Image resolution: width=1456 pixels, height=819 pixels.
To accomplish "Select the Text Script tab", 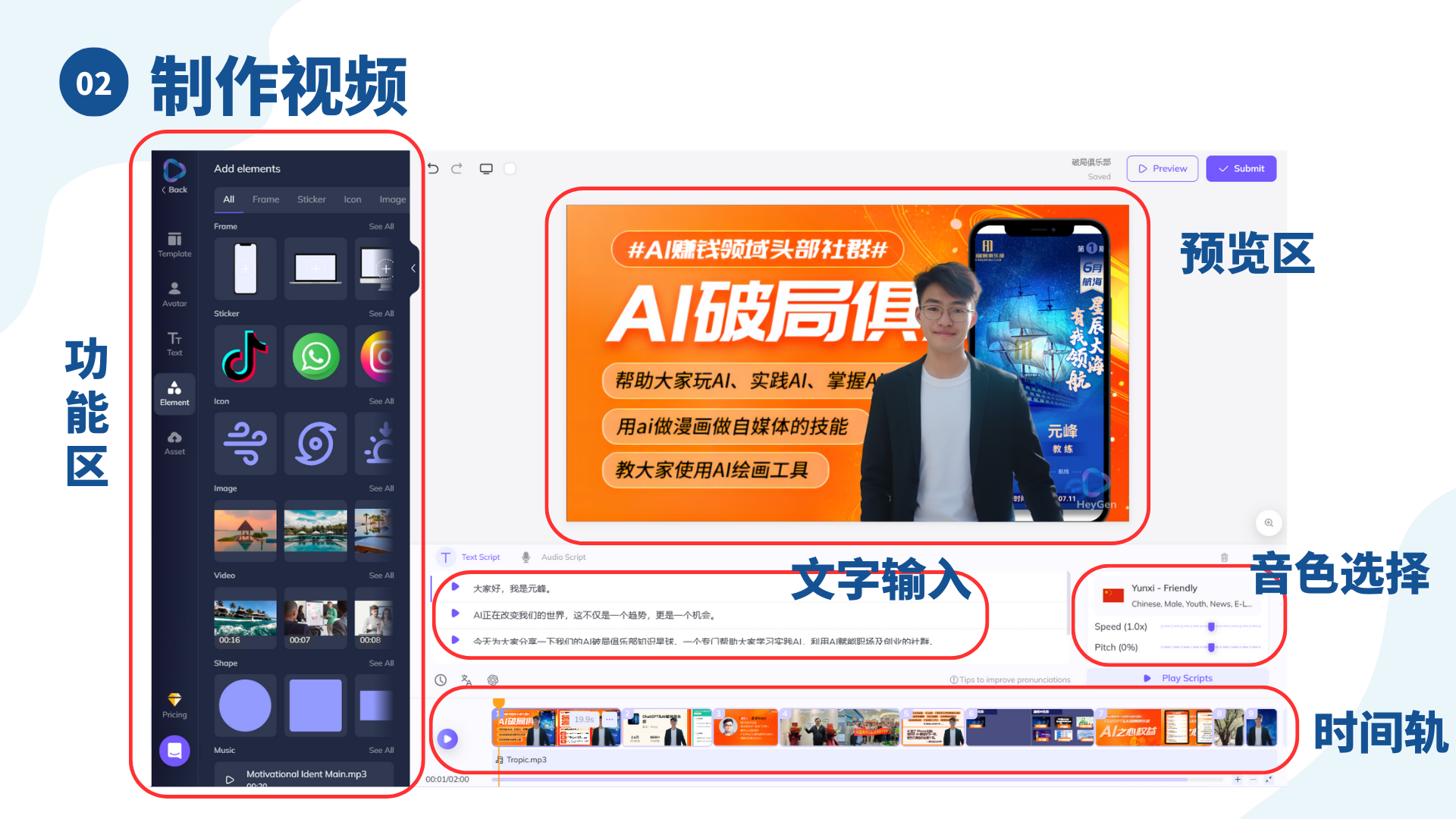I will pos(471,557).
